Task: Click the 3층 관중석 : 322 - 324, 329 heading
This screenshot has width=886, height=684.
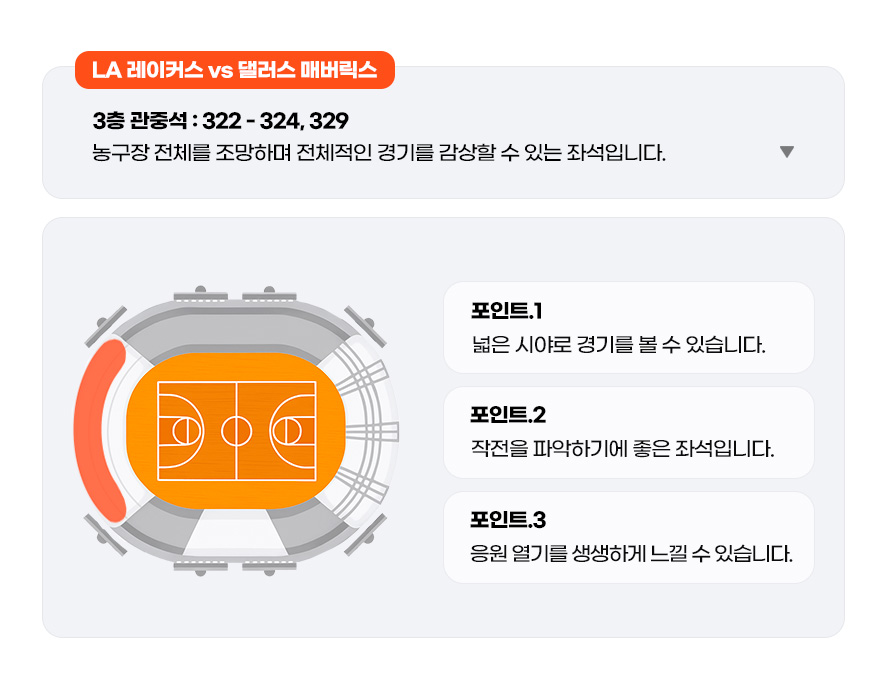Action: 220,120
